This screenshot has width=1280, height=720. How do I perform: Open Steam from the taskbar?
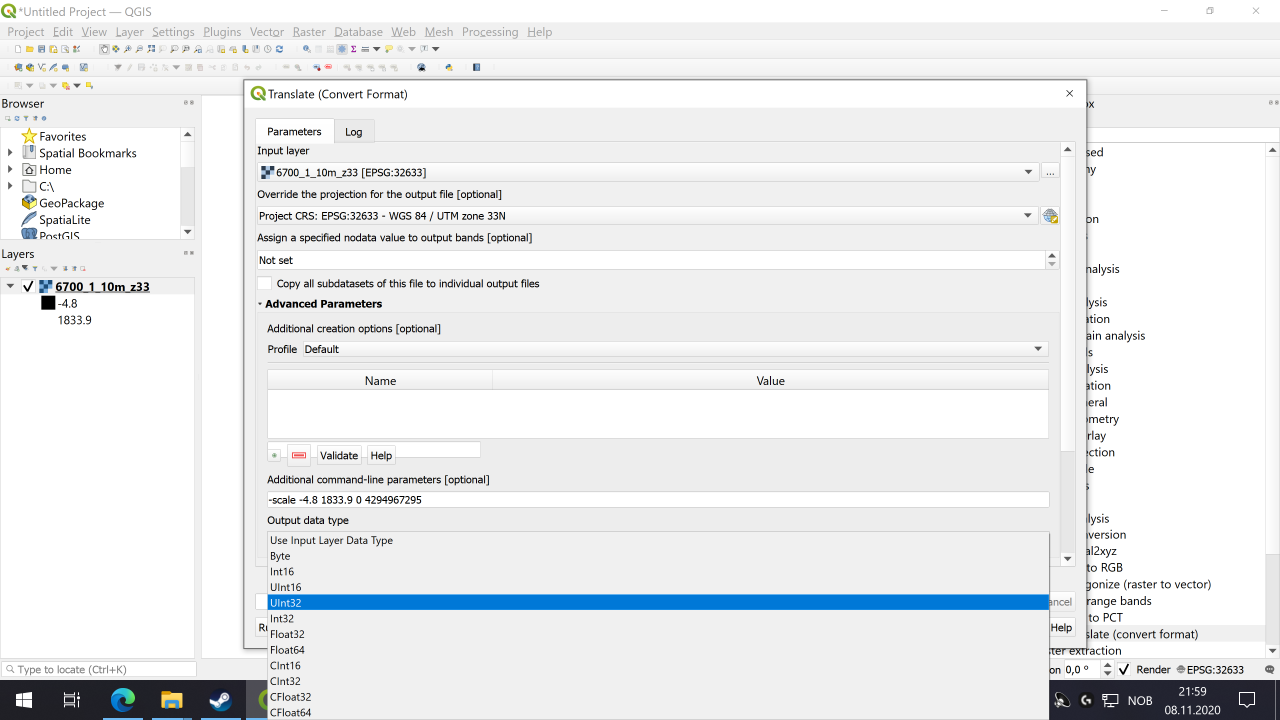[x=220, y=700]
